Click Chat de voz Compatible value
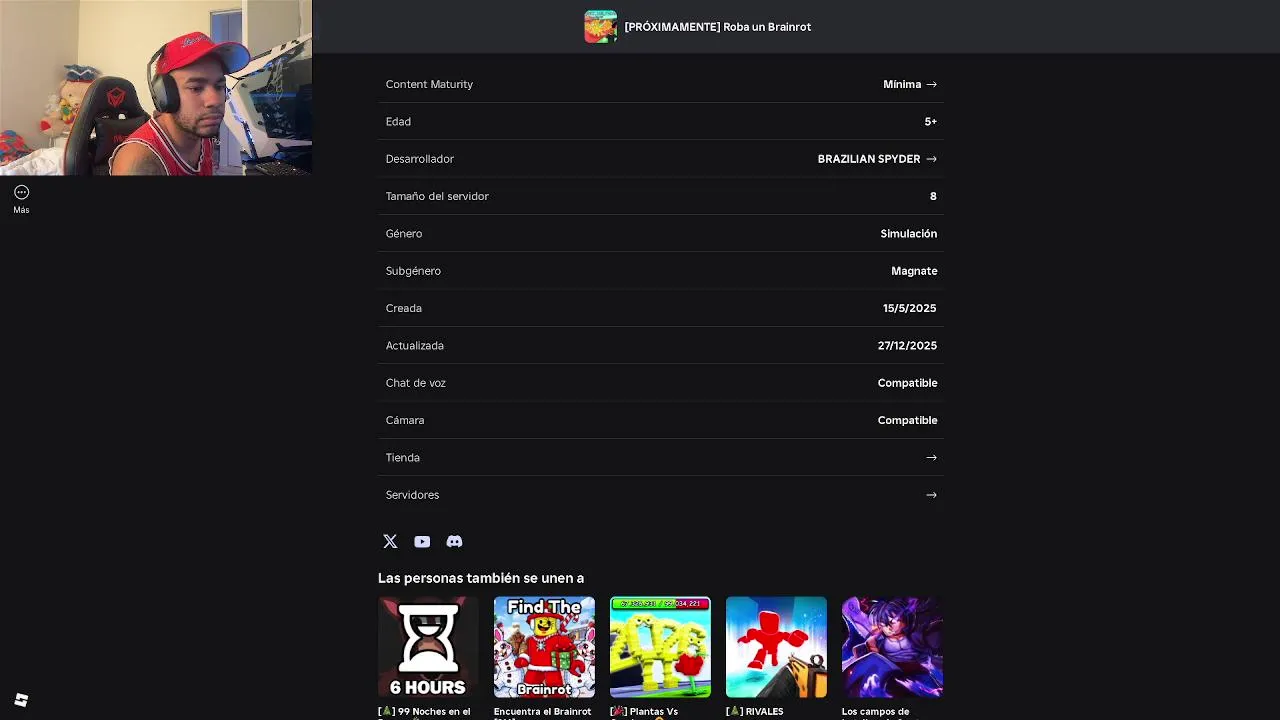This screenshot has width=1280, height=720. click(907, 383)
